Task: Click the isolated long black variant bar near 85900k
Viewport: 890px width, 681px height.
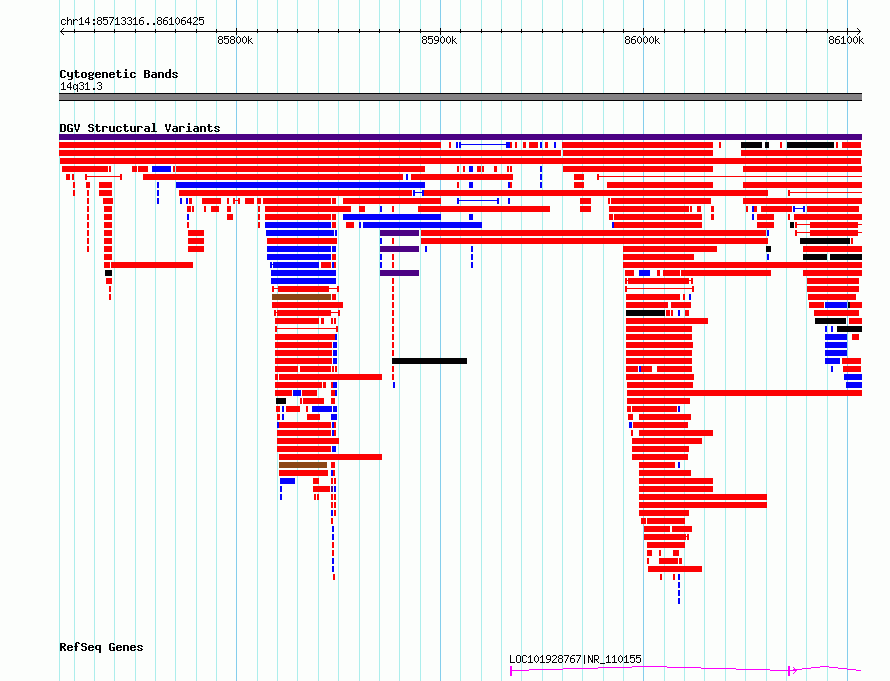Action: tap(429, 361)
